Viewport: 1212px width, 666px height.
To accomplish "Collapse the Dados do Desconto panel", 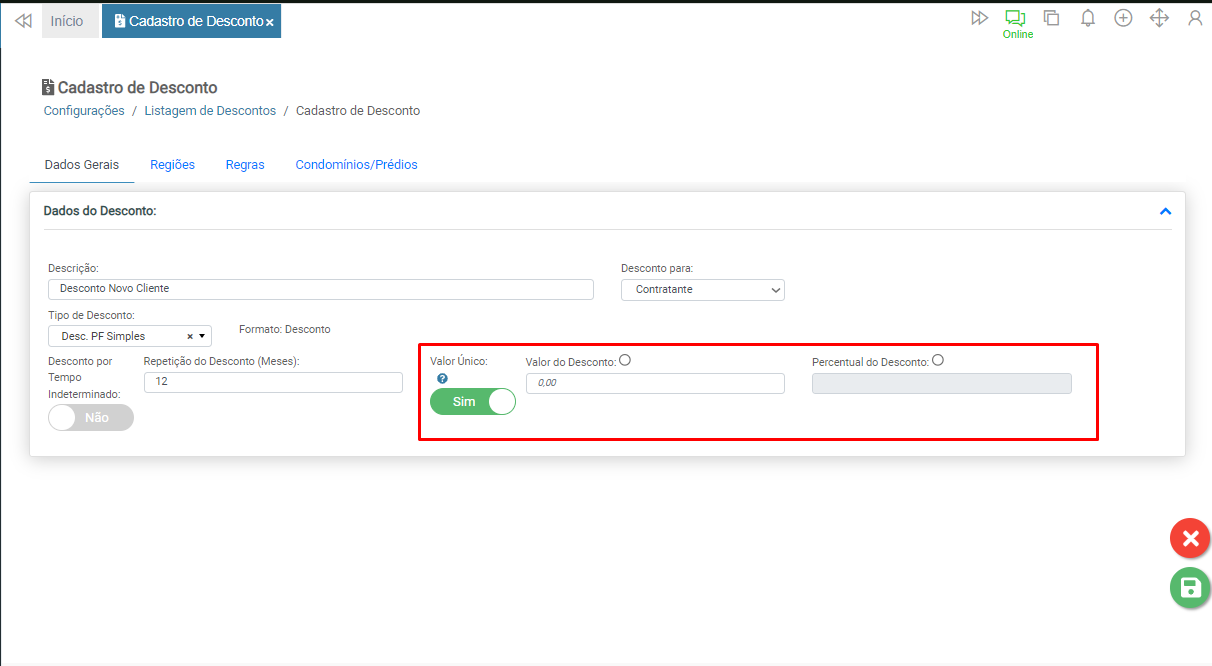I will click(x=1165, y=212).
